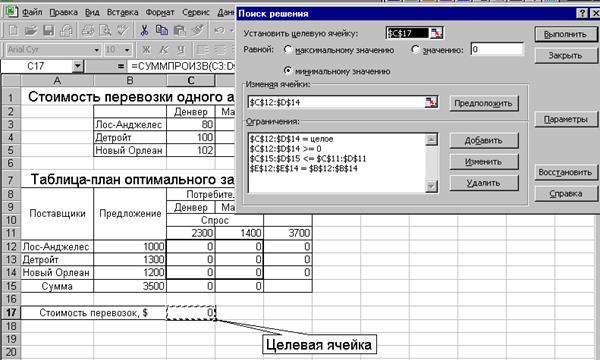
Task: Open a file with the folder icon
Action: 31,31
